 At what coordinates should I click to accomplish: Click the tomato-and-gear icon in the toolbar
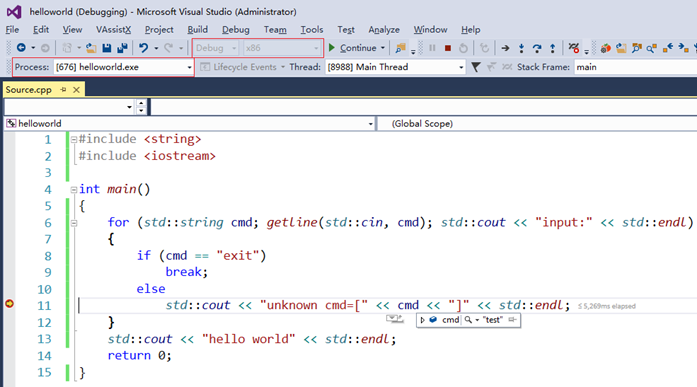(605, 48)
